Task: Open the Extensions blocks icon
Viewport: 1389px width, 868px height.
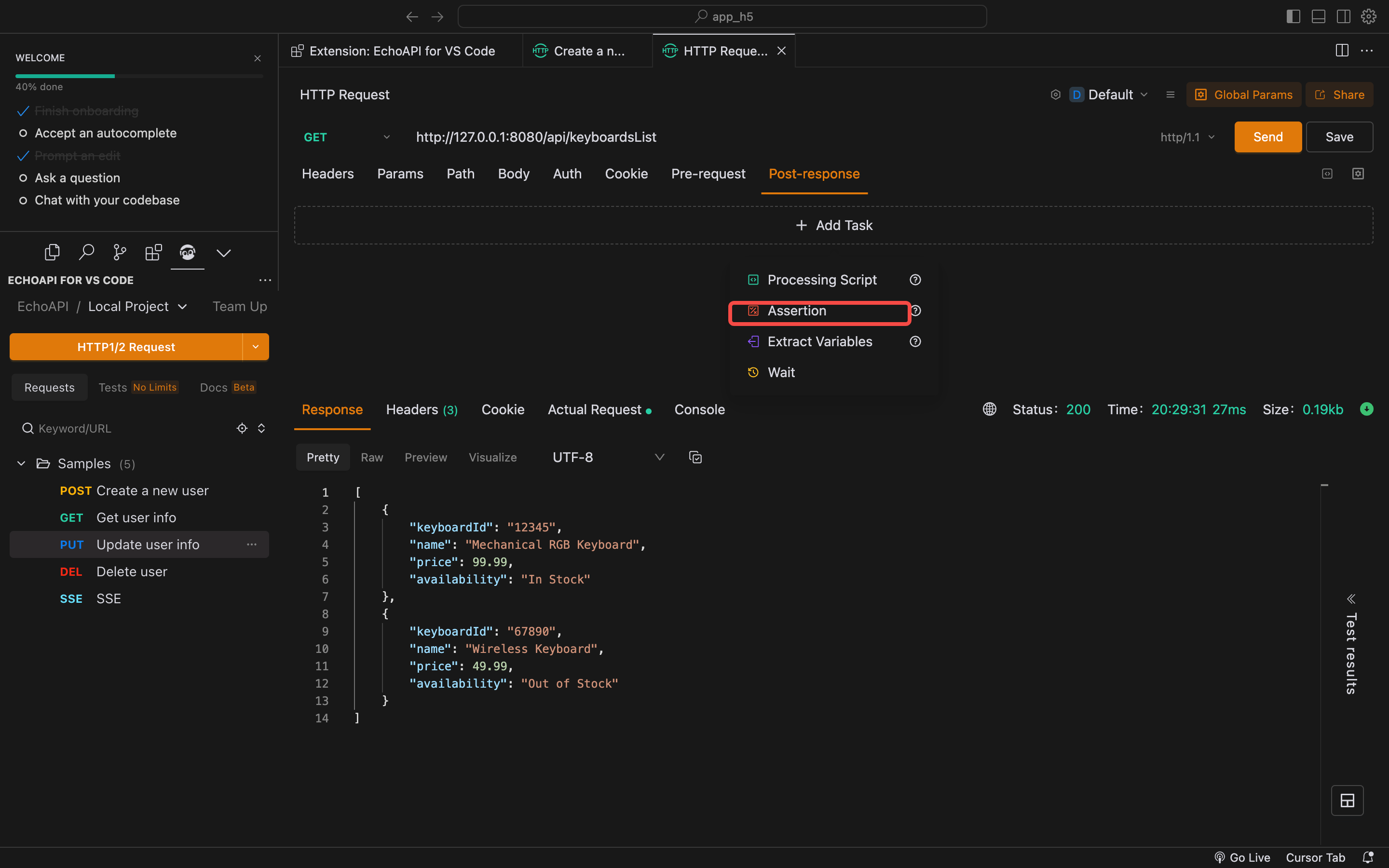Action: coord(153,252)
